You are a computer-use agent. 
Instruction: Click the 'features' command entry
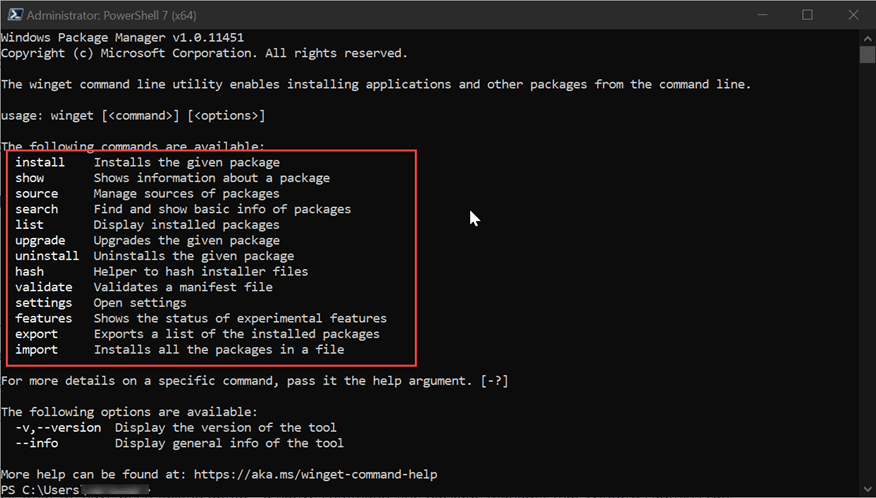coord(44,319)
